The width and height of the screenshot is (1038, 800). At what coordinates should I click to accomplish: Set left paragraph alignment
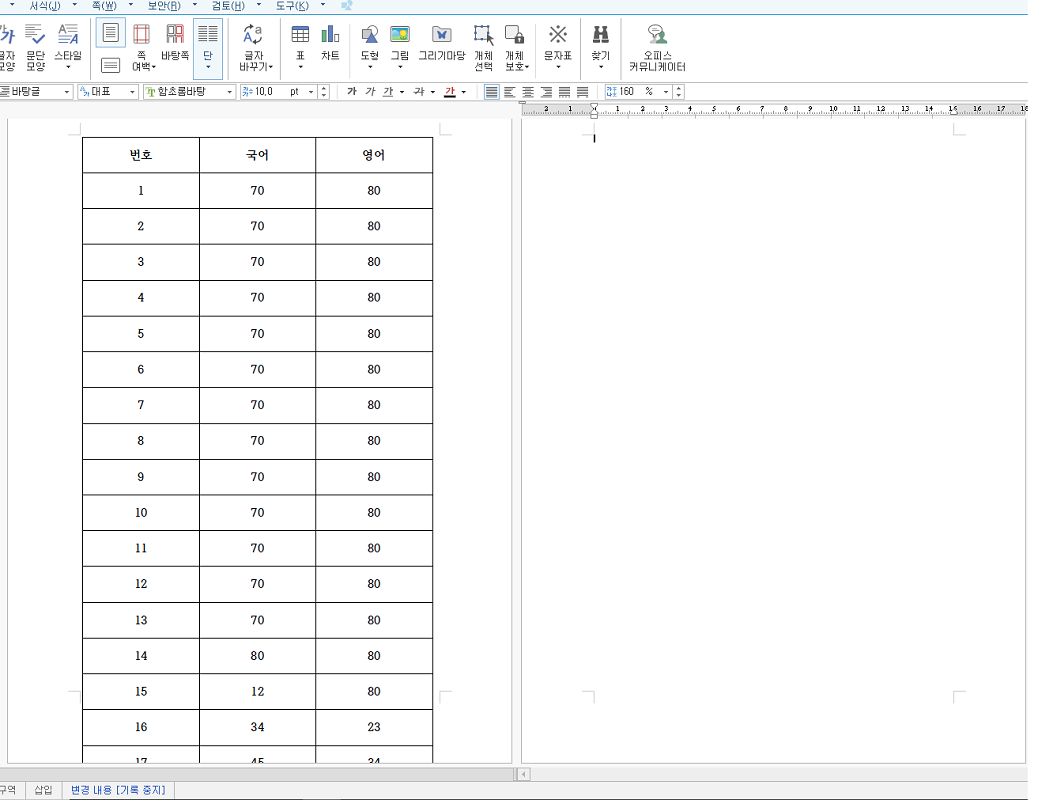(x=510, y=91)
